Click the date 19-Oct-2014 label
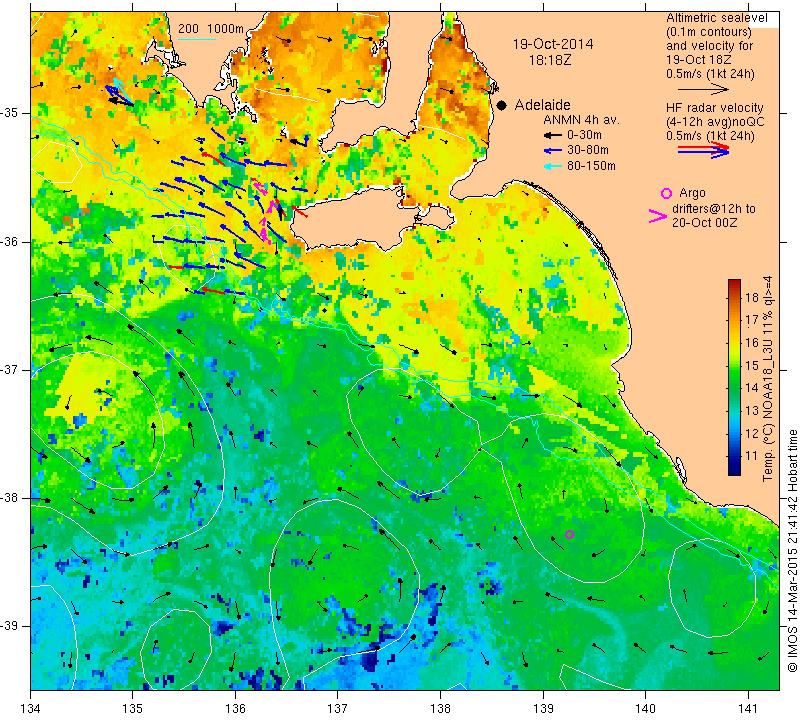Image resolution: width=800 pixels, height=720 pixels. pos(553,44)
